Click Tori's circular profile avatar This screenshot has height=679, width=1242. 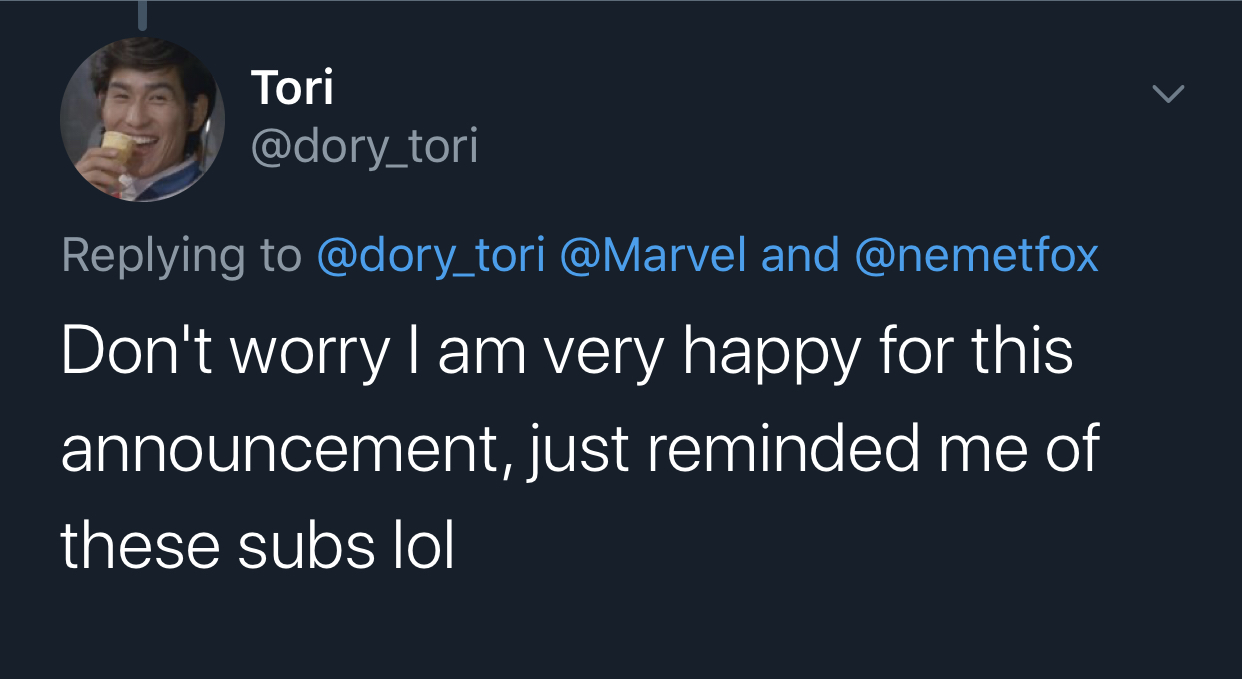[142, 120]
